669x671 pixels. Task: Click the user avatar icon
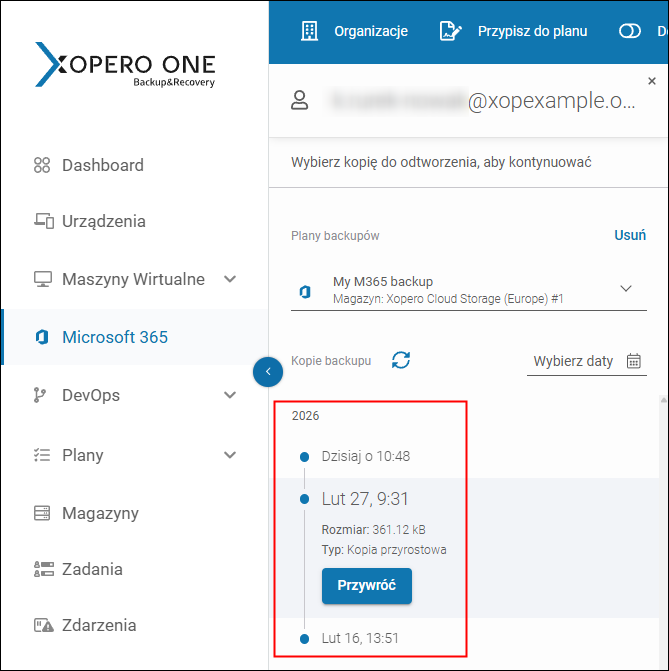300,101
